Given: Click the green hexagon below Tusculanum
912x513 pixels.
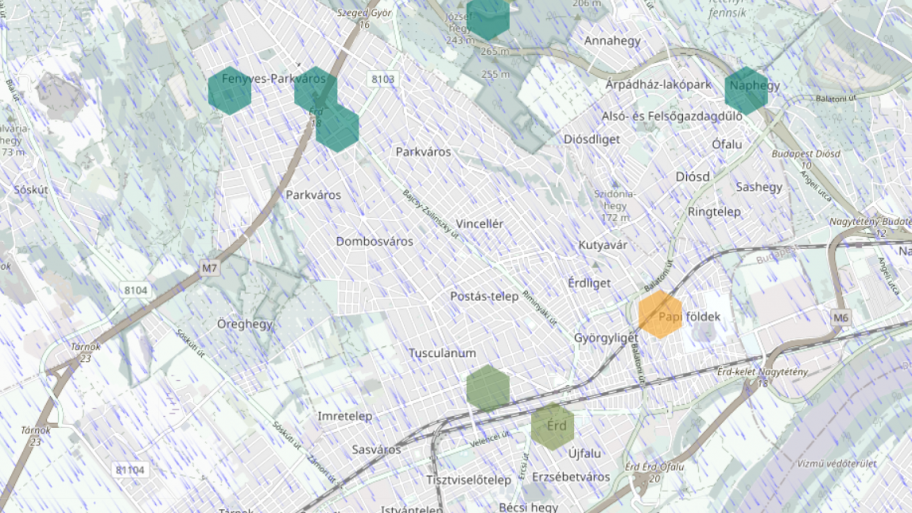Looking at the screenshot, I should [488, 388].
